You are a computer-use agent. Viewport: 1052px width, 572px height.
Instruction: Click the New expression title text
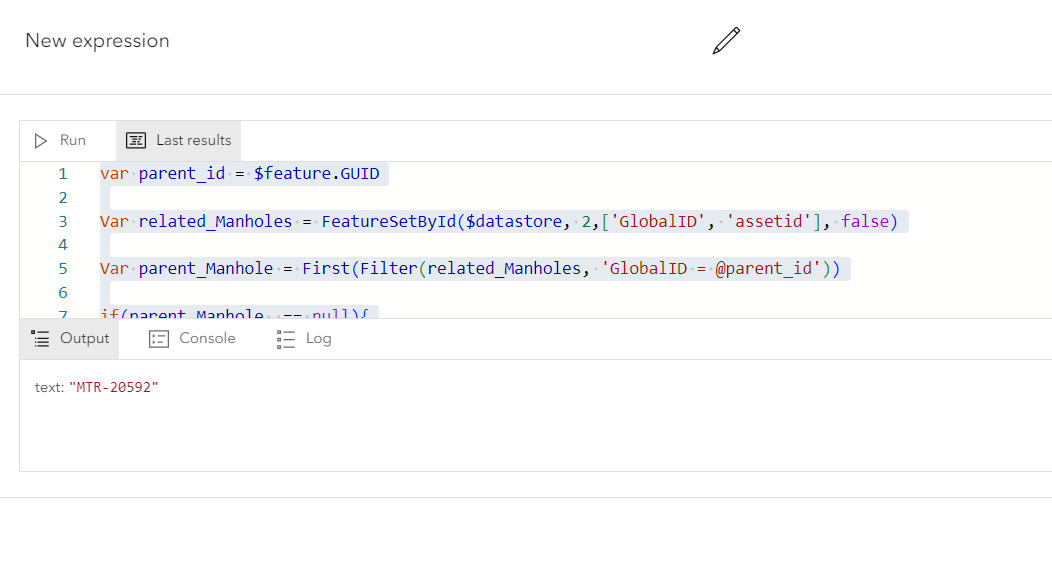click(x=97, y=41)
